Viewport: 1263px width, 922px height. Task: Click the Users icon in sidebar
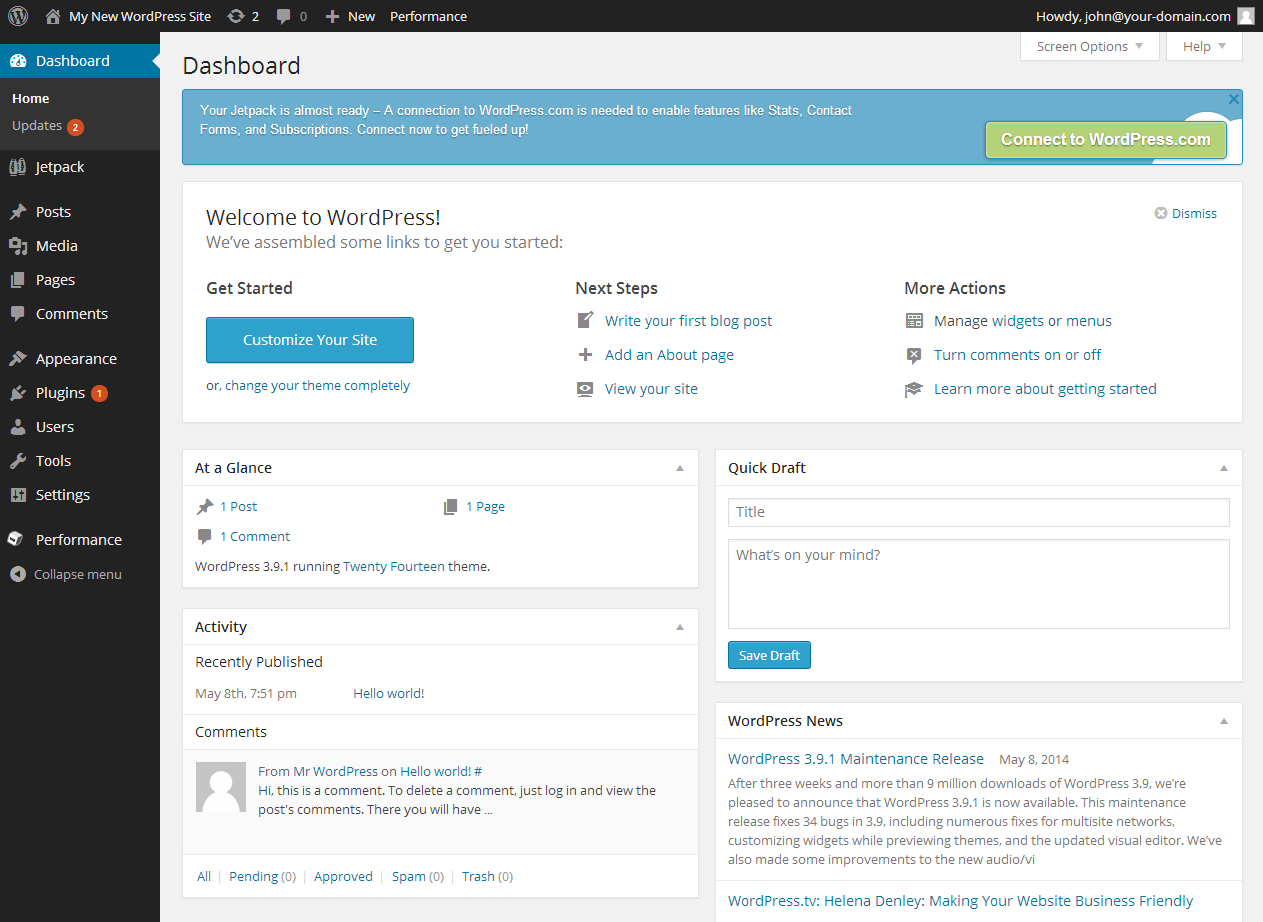tap(18, 427)
